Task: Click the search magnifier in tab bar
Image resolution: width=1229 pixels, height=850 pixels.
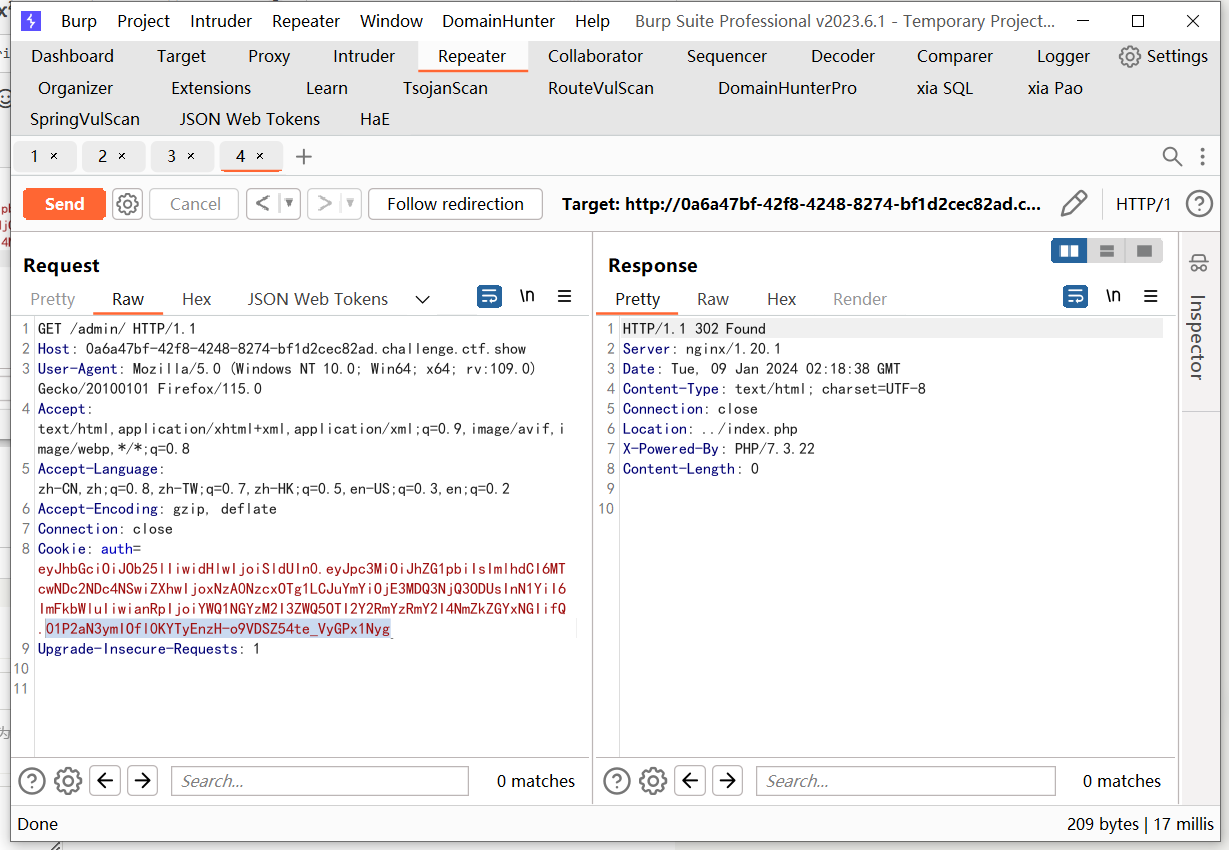Action: tap(1172, 156)
